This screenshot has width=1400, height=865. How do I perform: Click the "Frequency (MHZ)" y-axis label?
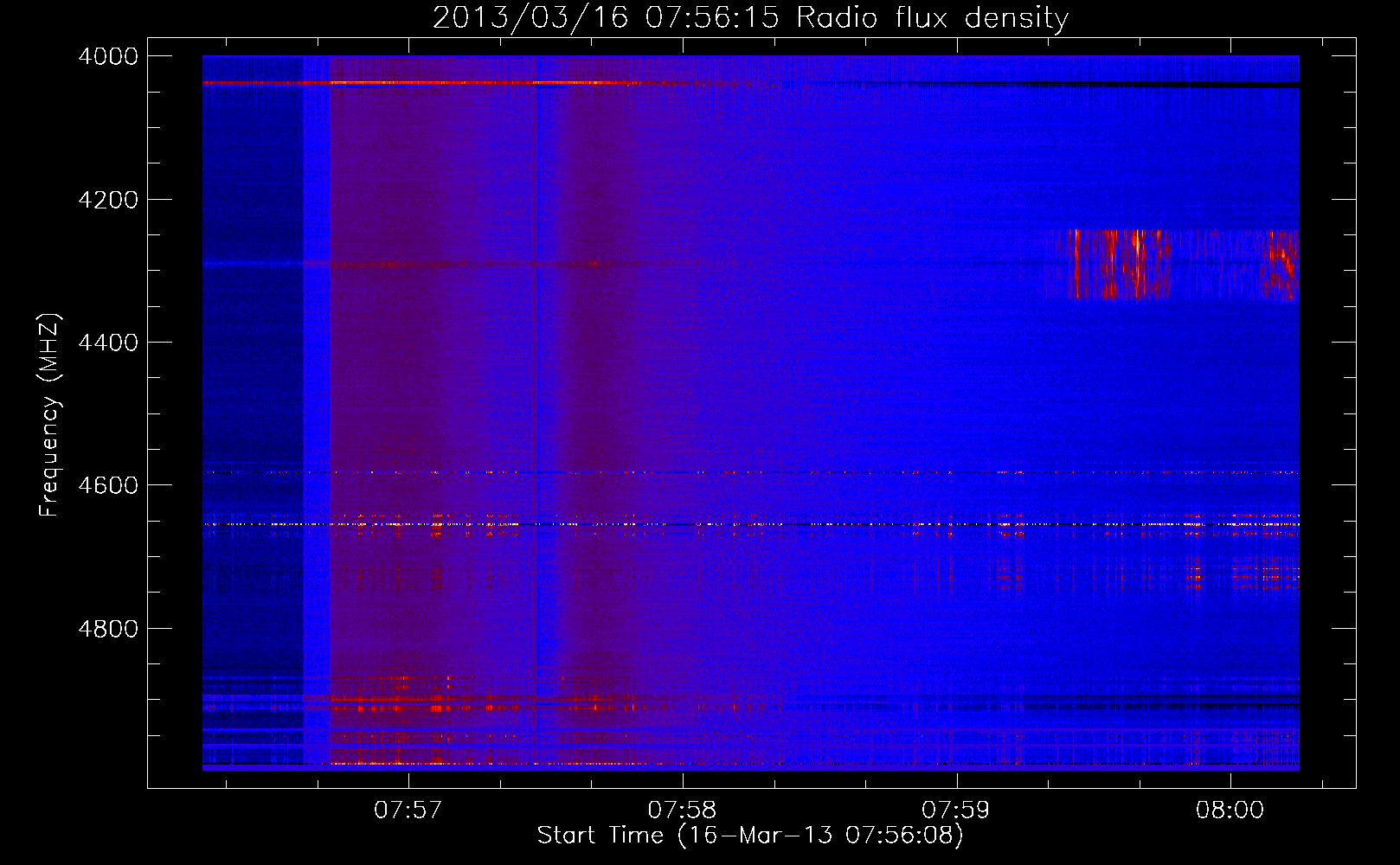[49, 415]
